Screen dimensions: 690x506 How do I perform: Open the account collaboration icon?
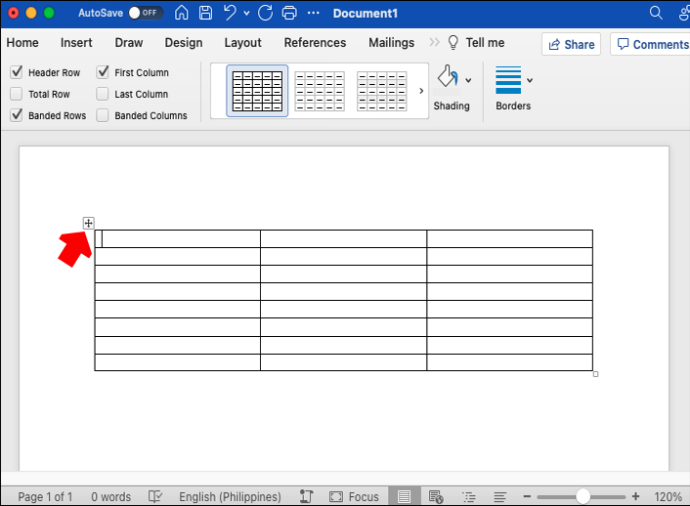click(684, 13)
